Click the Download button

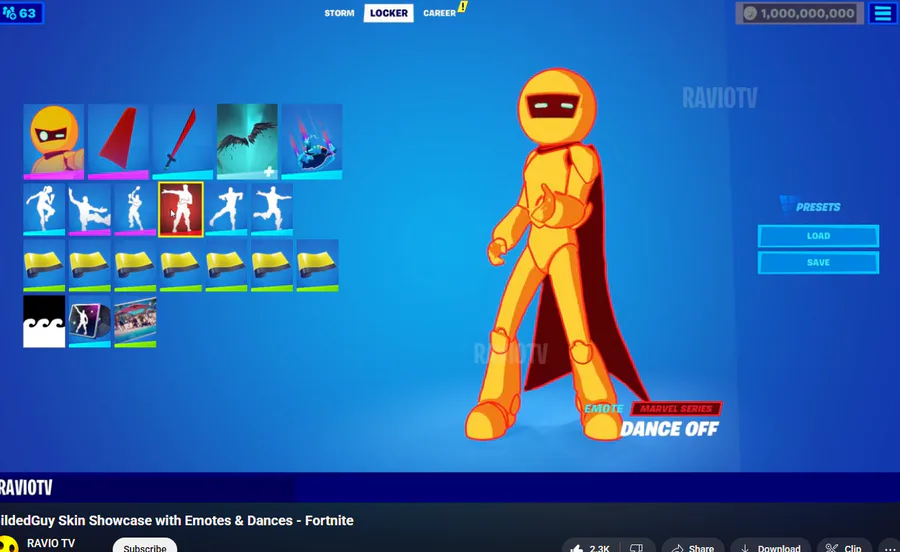click(x=770, y=547)
